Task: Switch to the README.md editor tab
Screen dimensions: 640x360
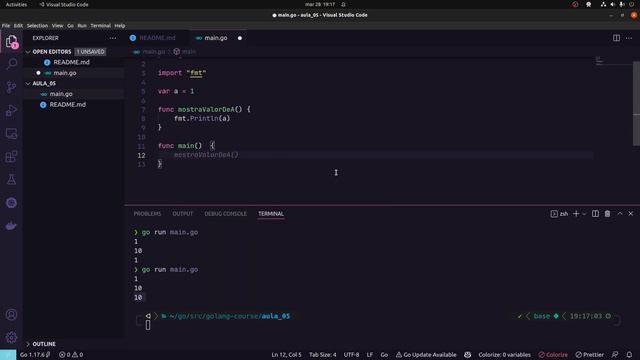Action: [x=158, y=38]
